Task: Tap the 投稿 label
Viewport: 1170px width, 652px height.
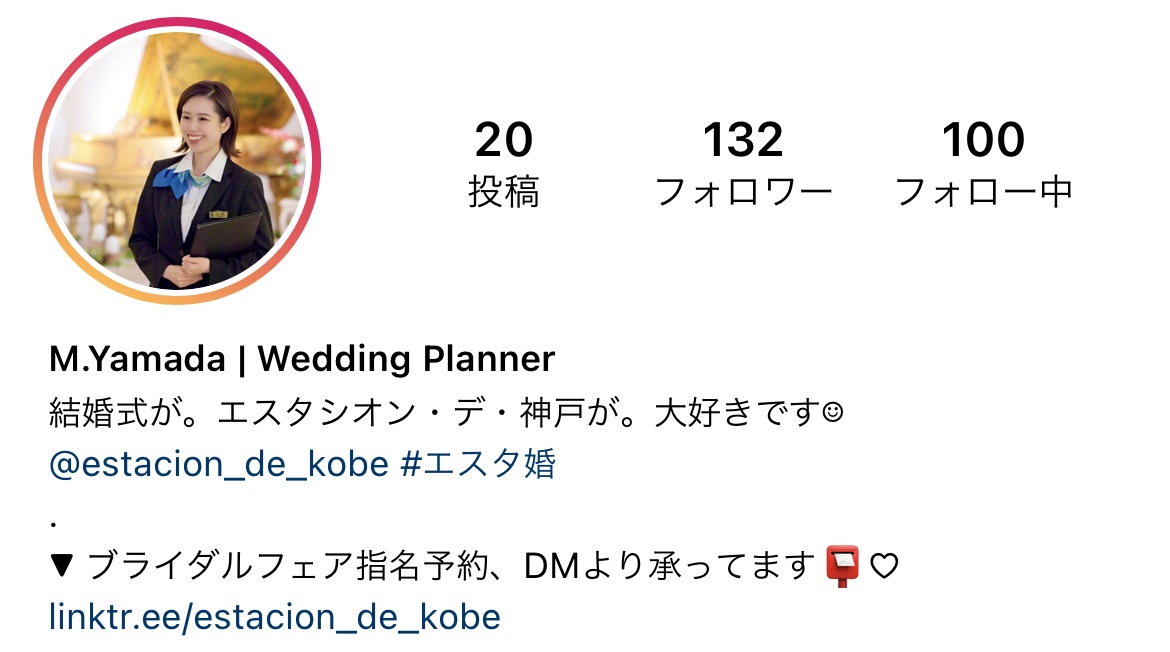Action: point(504,192)
